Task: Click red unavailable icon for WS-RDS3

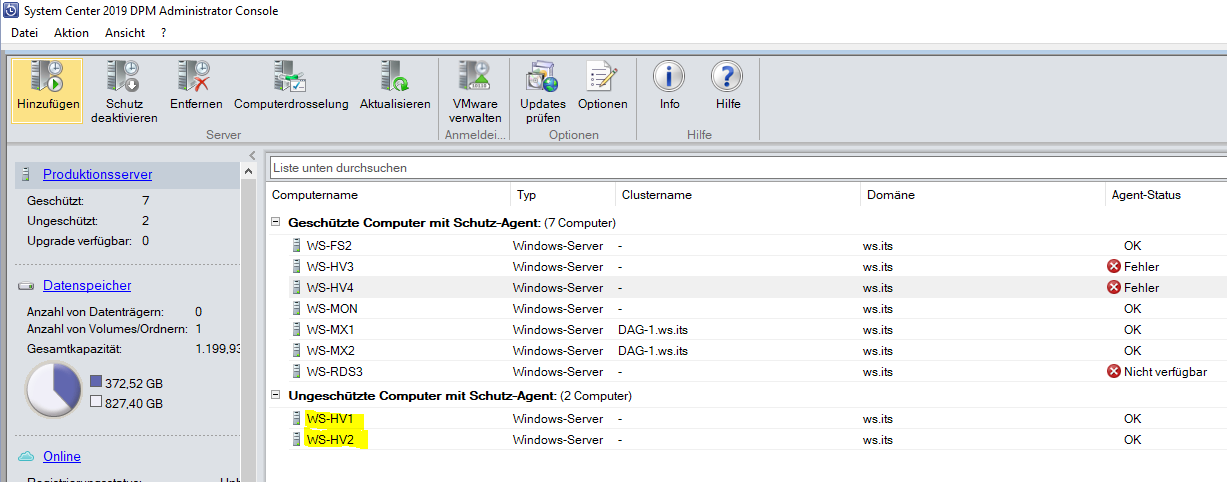Action: point(1113,371)
